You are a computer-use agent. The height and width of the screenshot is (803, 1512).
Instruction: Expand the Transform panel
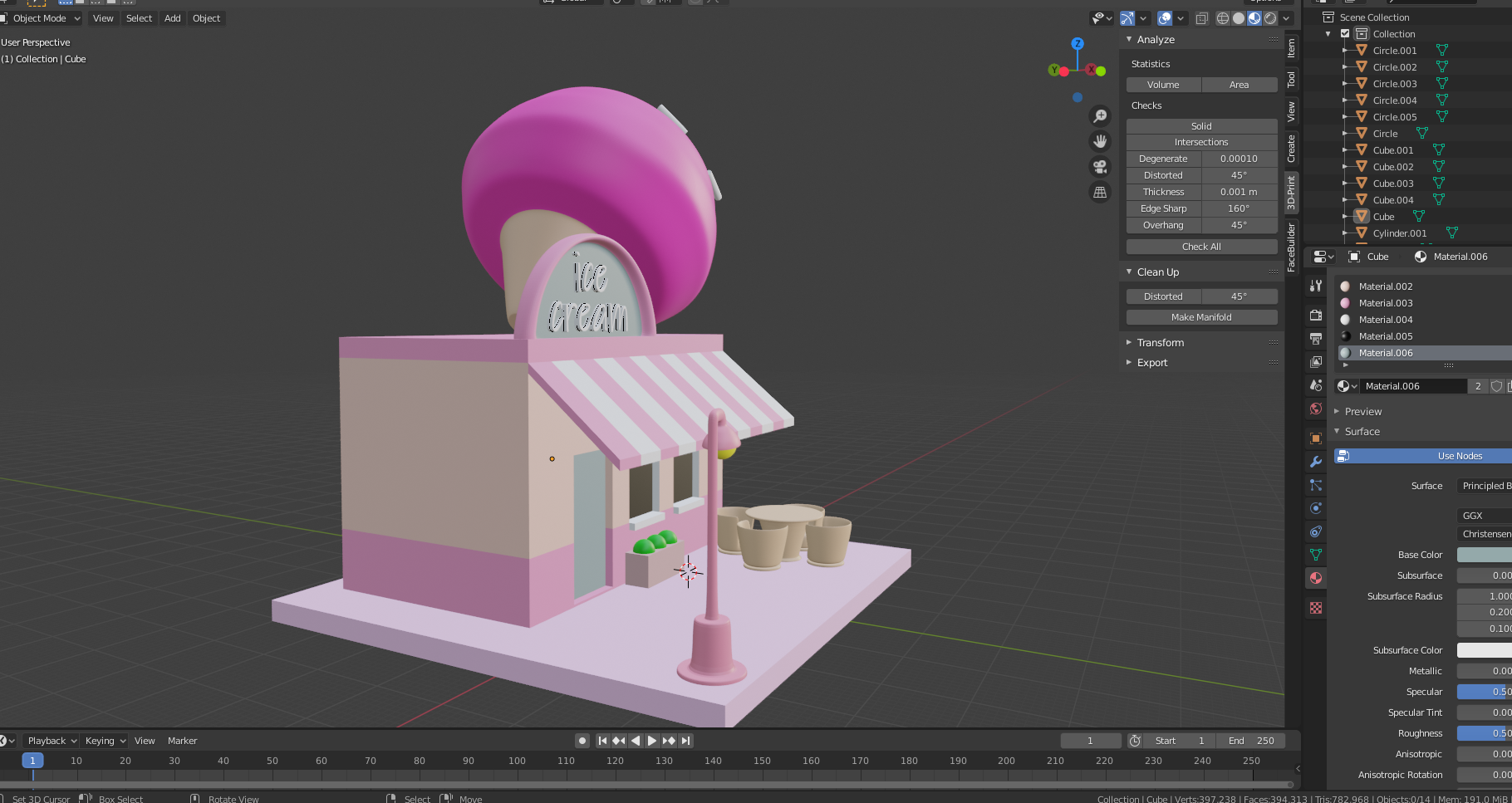(1160, 342)
